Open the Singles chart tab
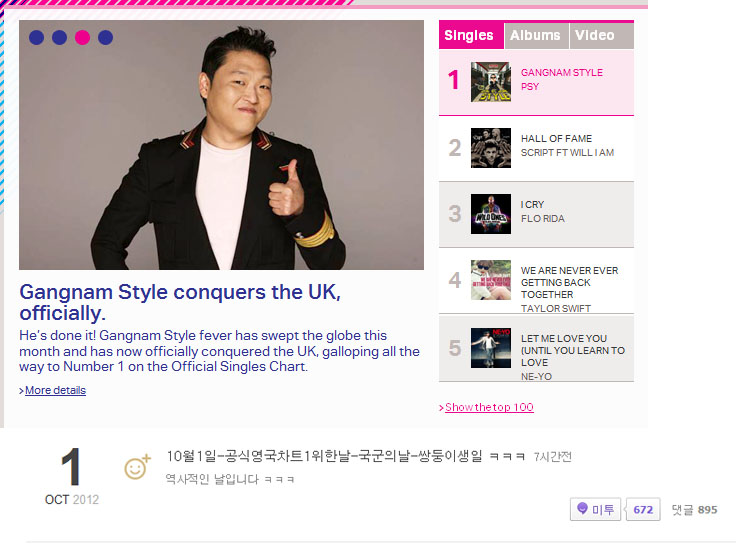 [471, 35]
